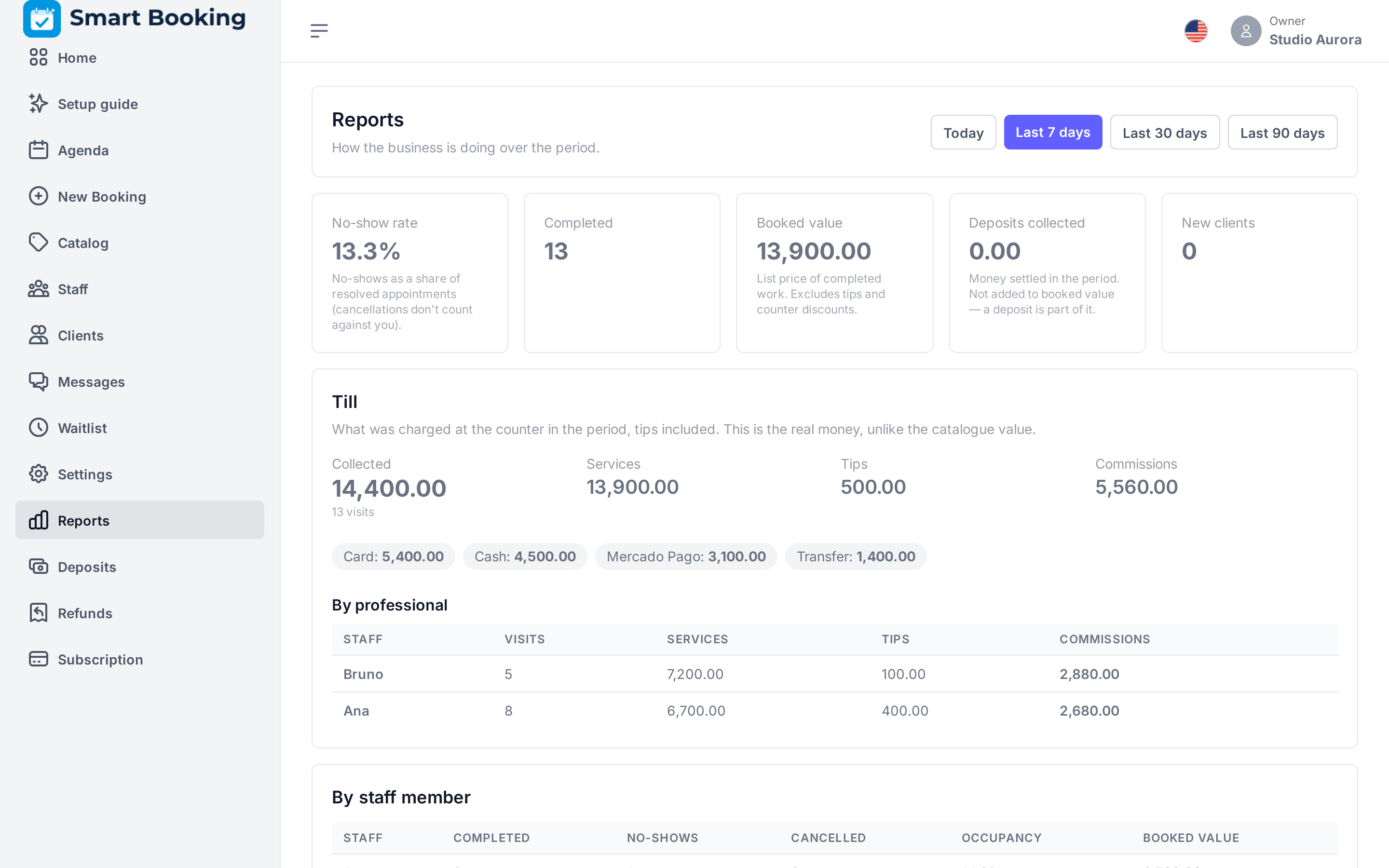Open the US flag language selector
The height and width of the screenshot is (868, 1389).
tap(1196, 31)
